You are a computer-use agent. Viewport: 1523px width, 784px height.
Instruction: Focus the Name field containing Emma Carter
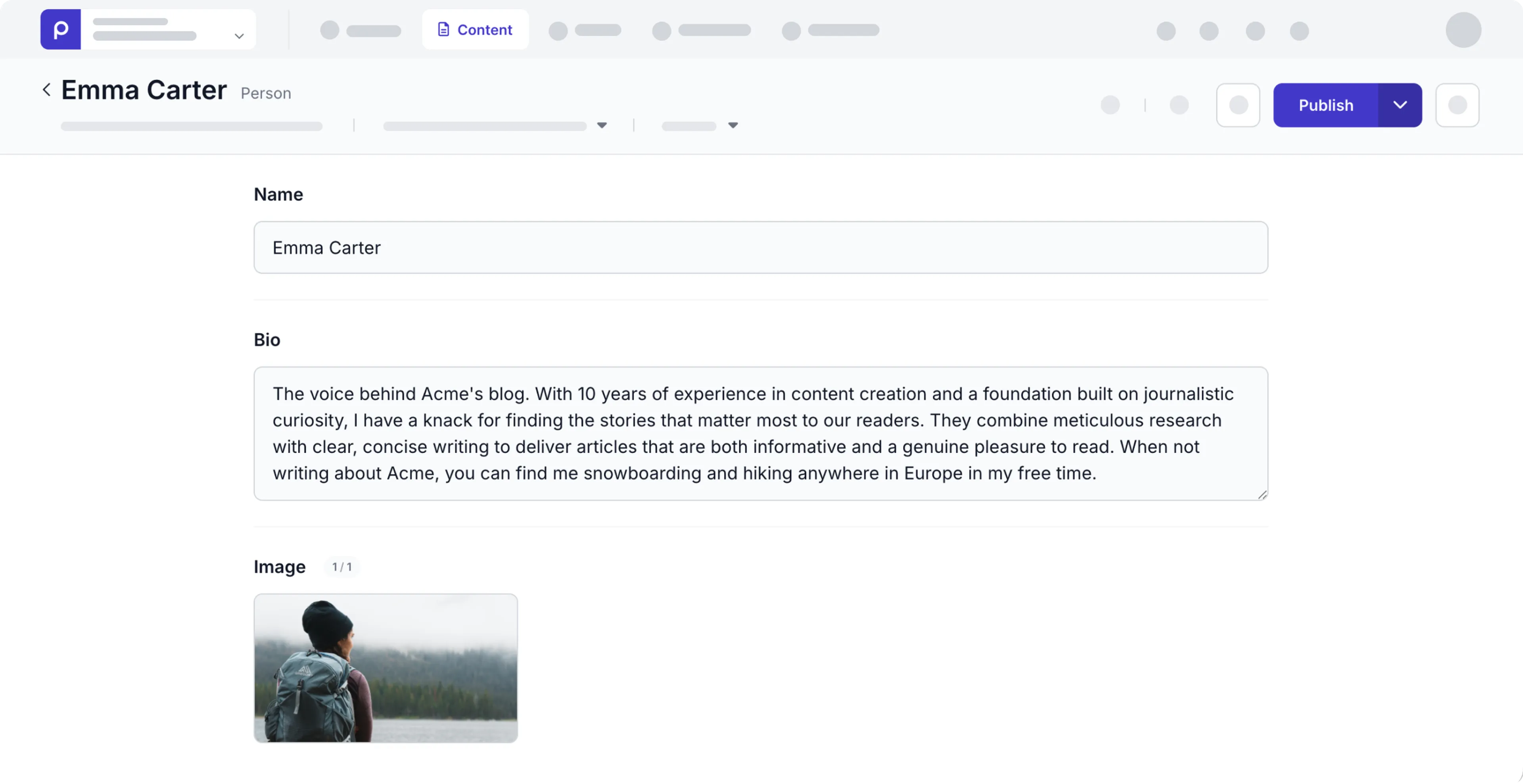click(760, 248)
